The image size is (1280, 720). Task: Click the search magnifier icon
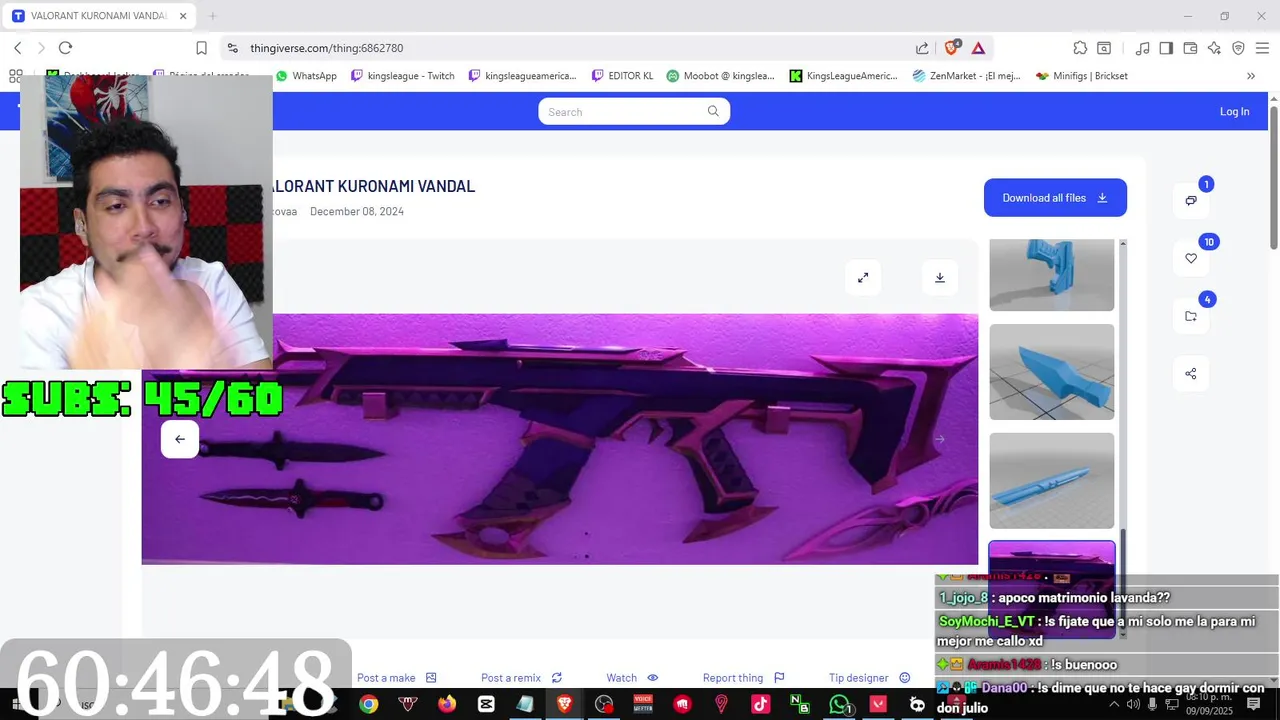tap(713, 111)
